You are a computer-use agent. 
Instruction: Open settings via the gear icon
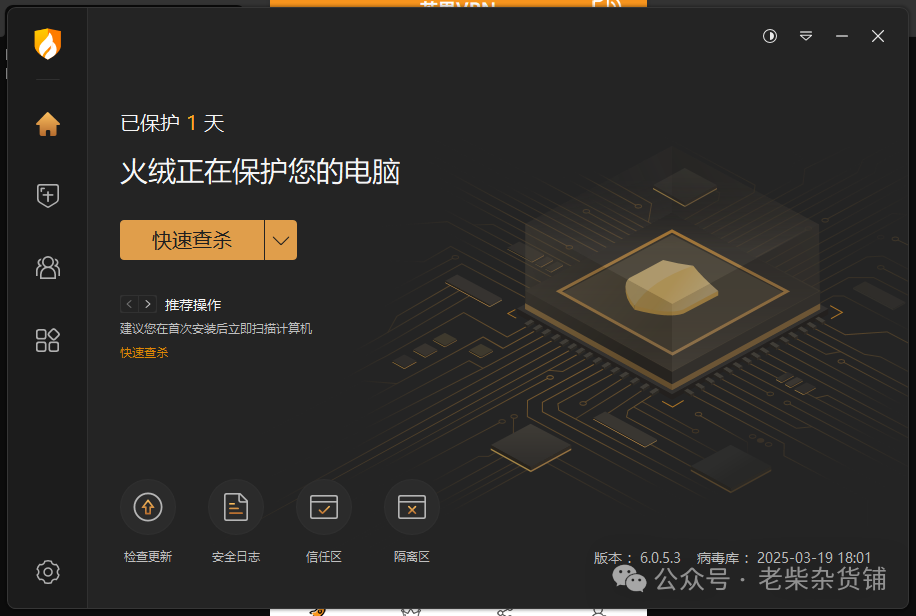click(47, 572)
